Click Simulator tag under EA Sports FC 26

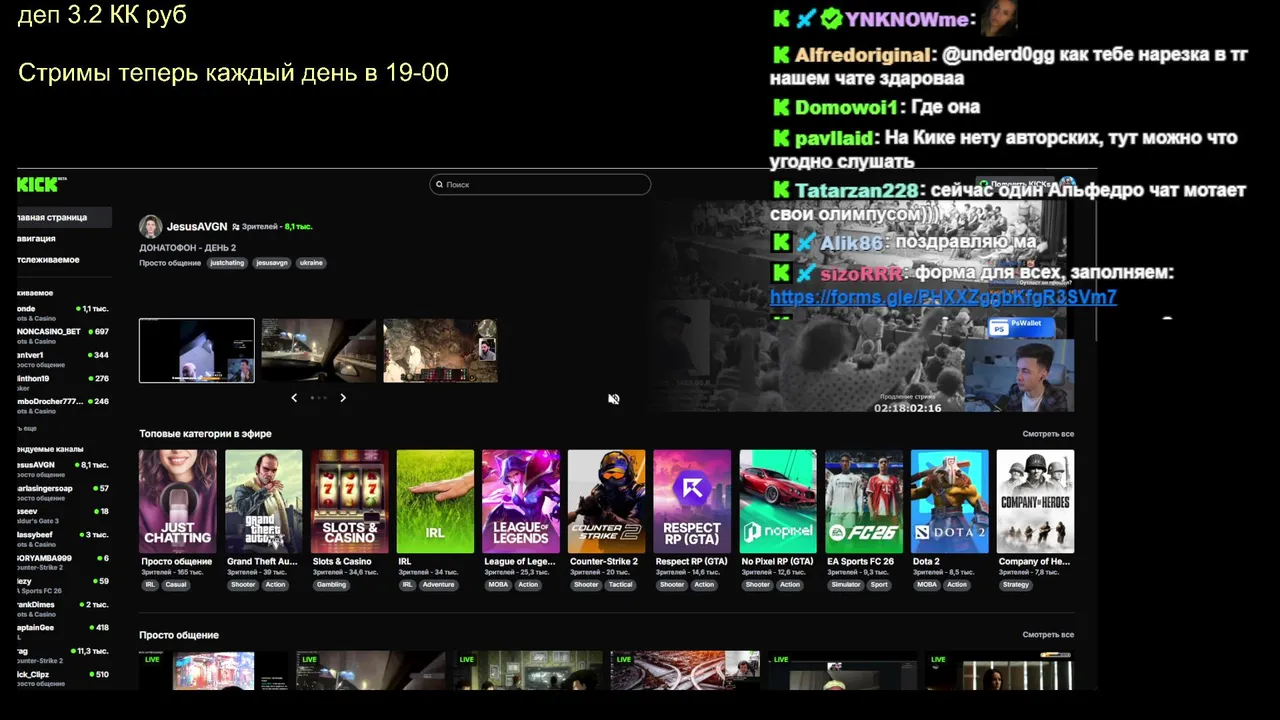pos(845,585)
